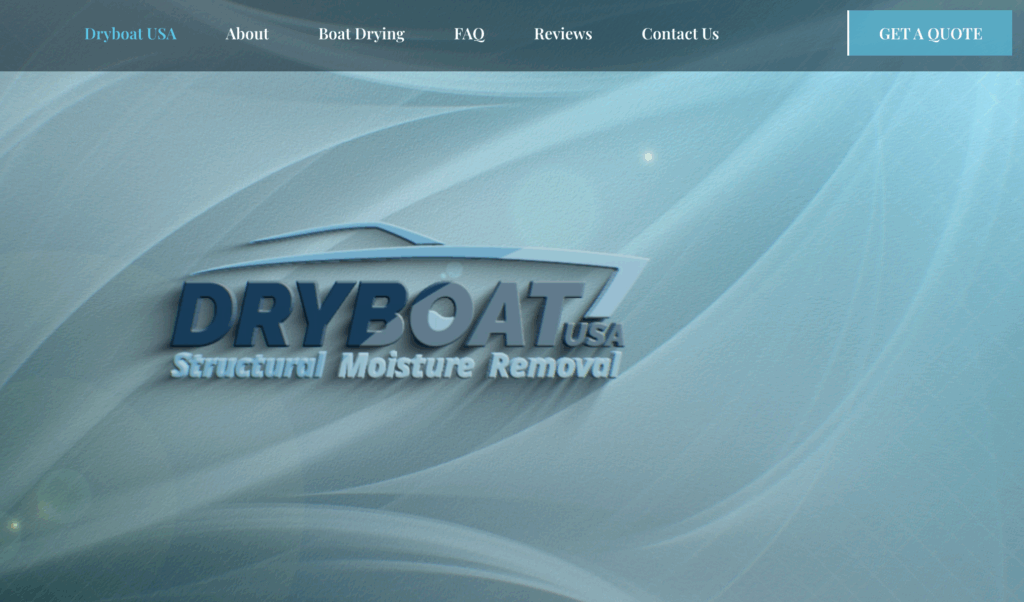The height and width of the screenshot is (602, 1024).
Task: Navigate to Boat Drying section
Action: pos(361,34)
